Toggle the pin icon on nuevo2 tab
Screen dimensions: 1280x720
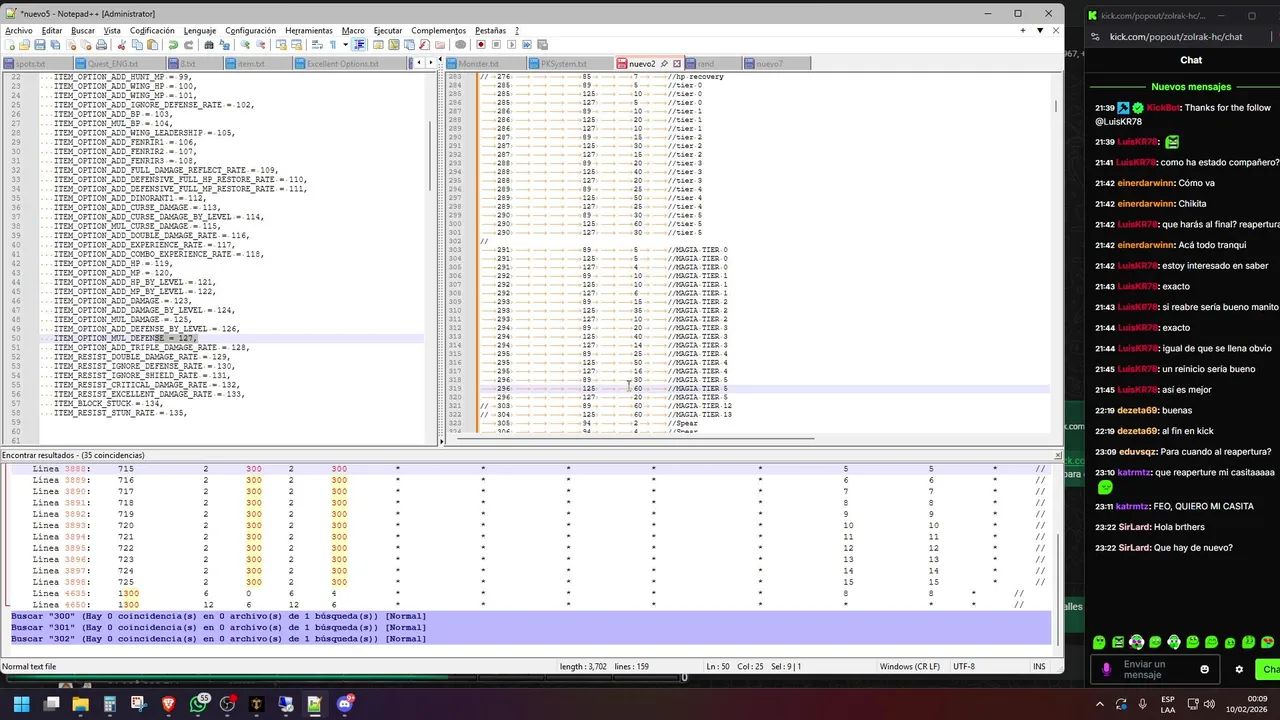(x=664, y=64)
